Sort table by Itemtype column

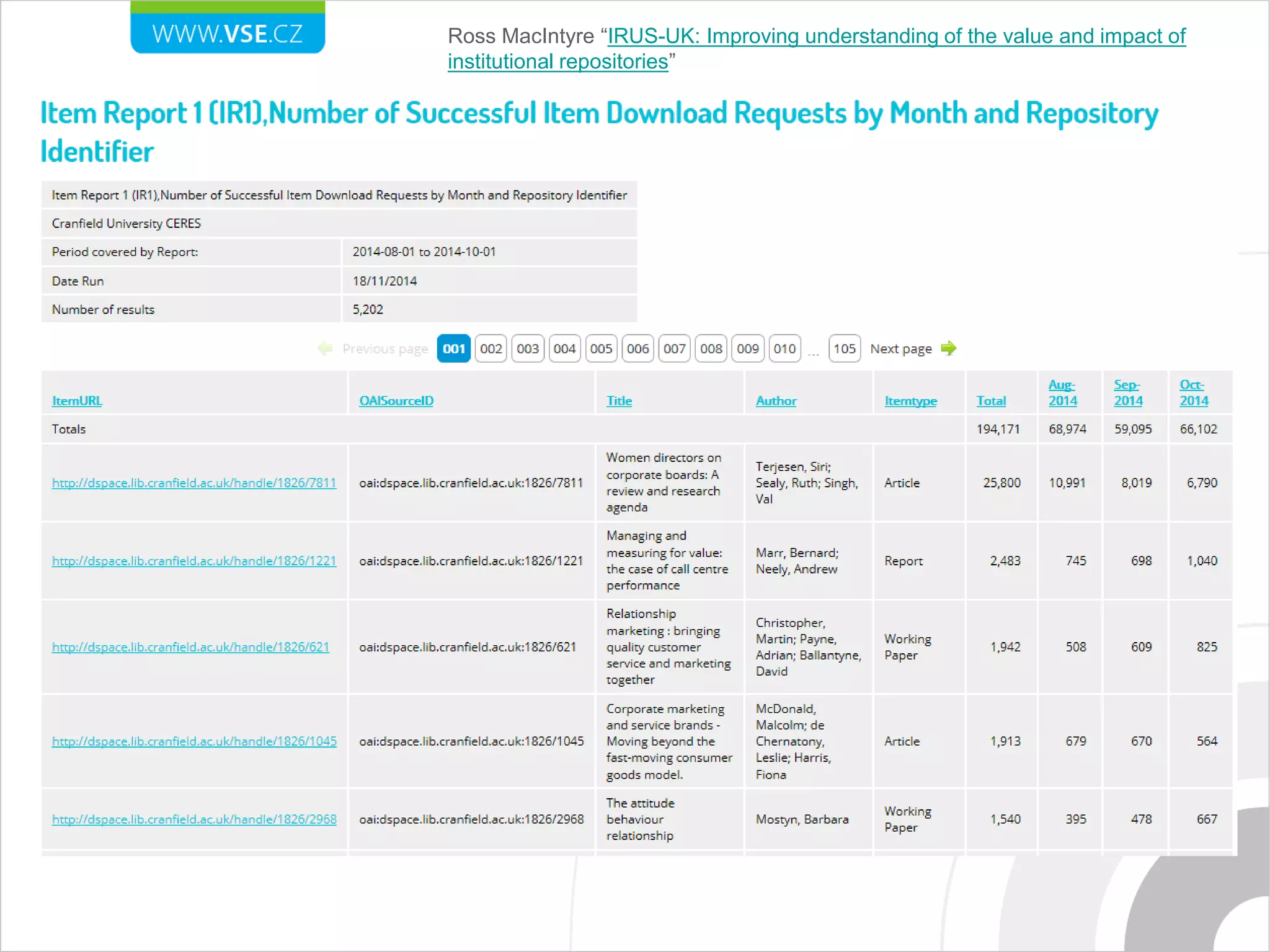[910, 400]
